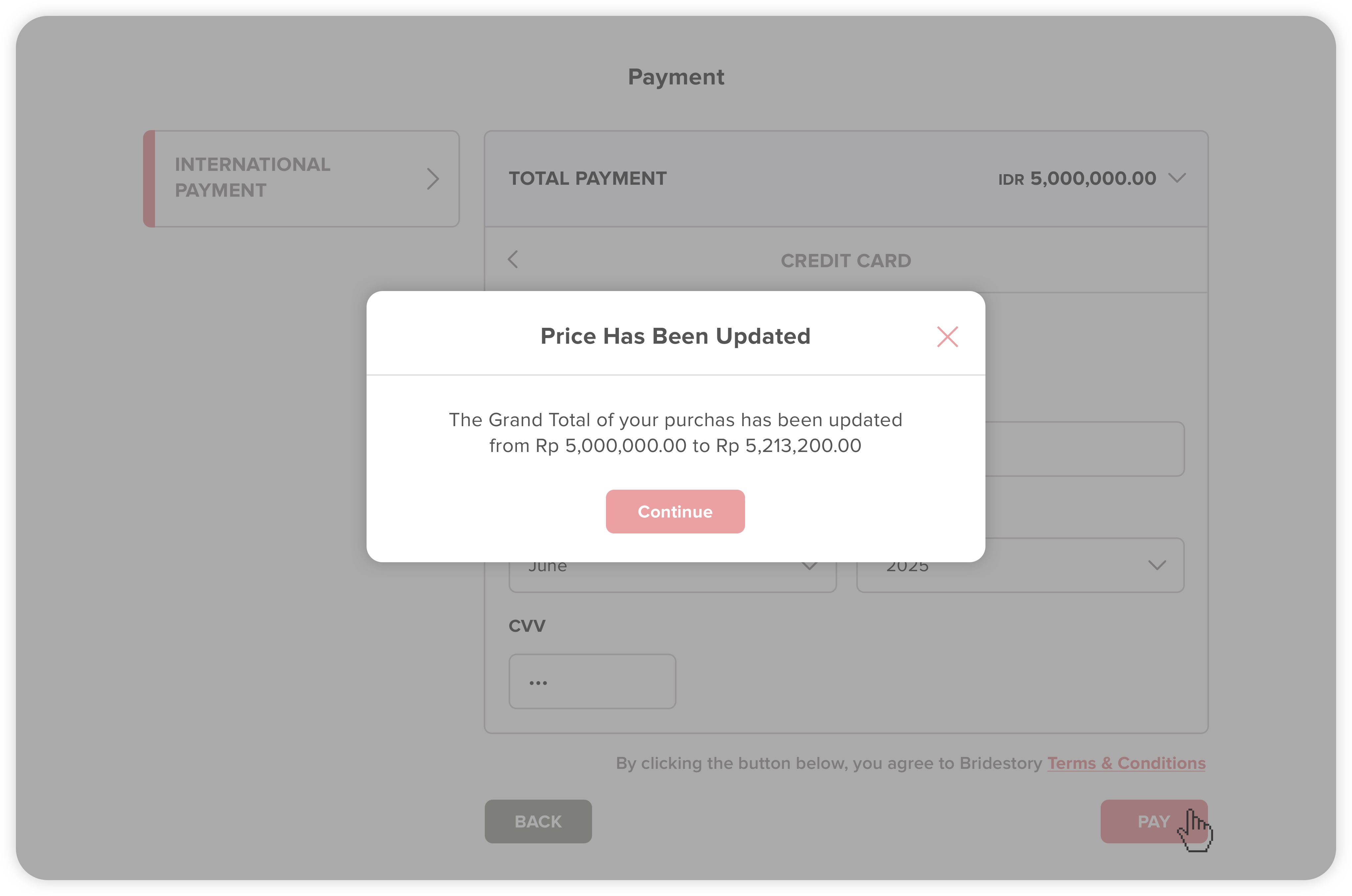Go back using the arrow beside Credit Card

click(513, 259)
